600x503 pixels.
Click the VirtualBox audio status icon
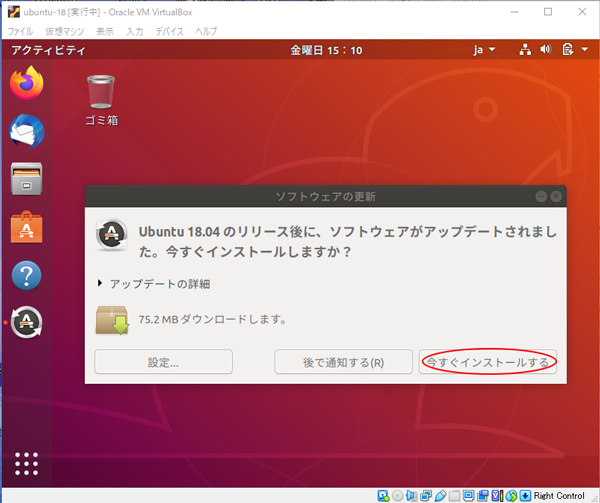click(x=411, y=496)
